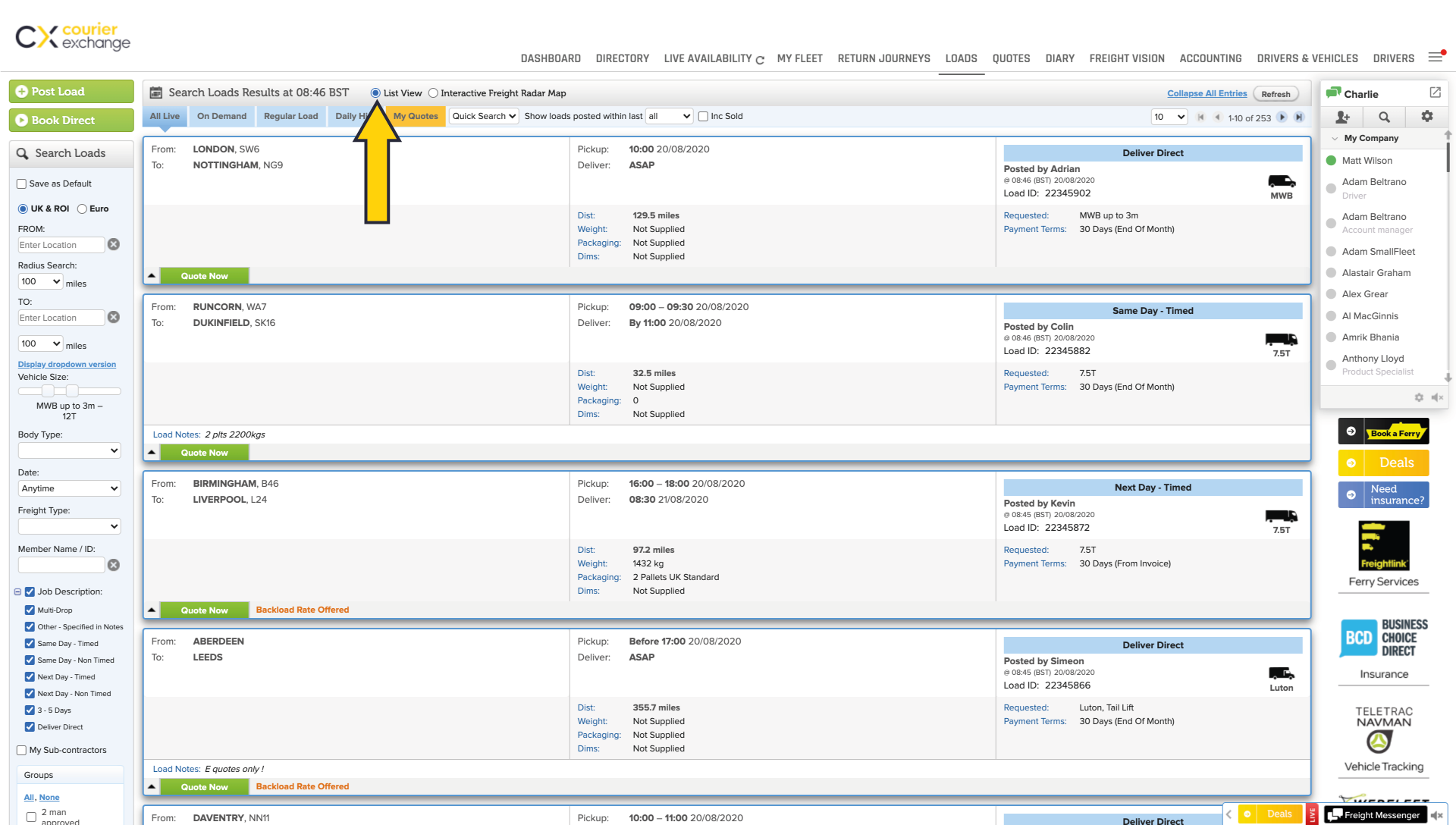Image resolution: width=1456 pixels, height=825 pixels.
Task: Open the hamburger menu beside Drivers
Action: coord(1436,57)
